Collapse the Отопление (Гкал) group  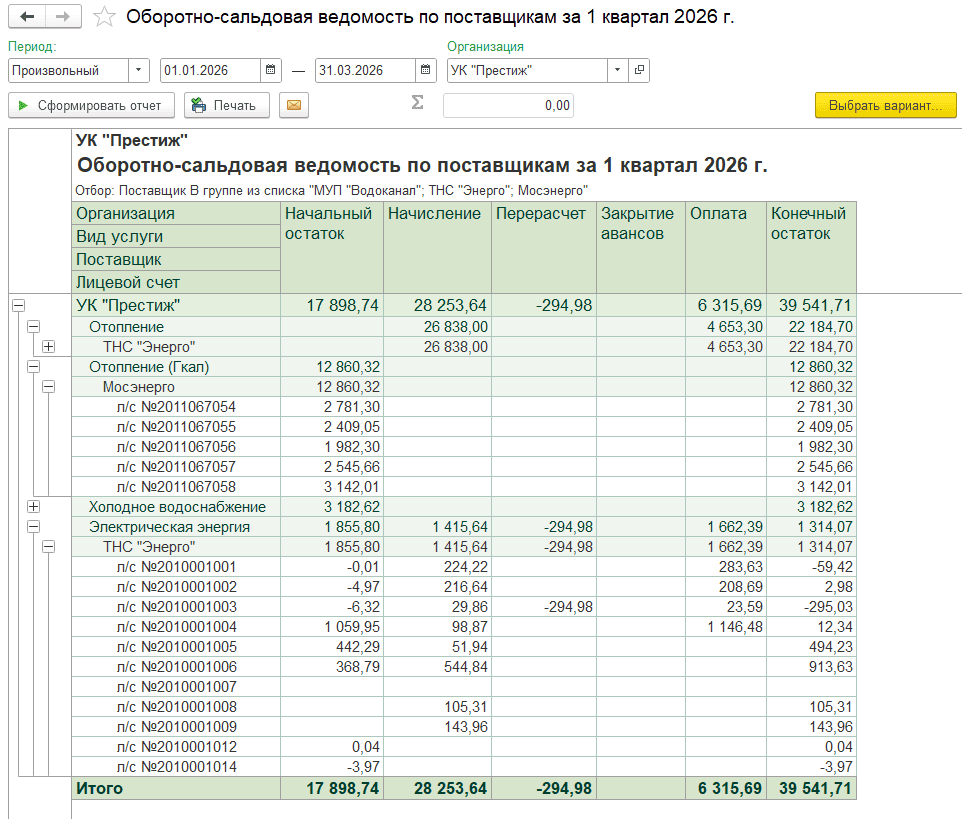click(33, 367)
